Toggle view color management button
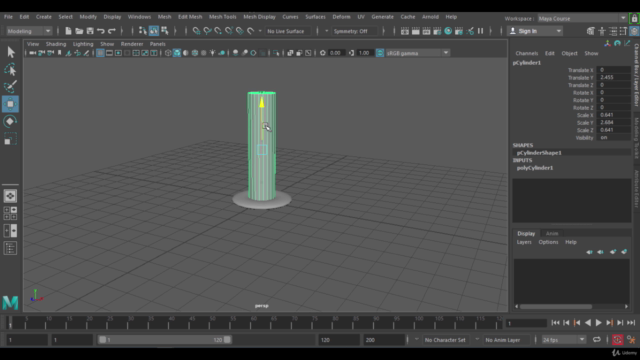This screenshot has height=360, width=640. [380, 53]
